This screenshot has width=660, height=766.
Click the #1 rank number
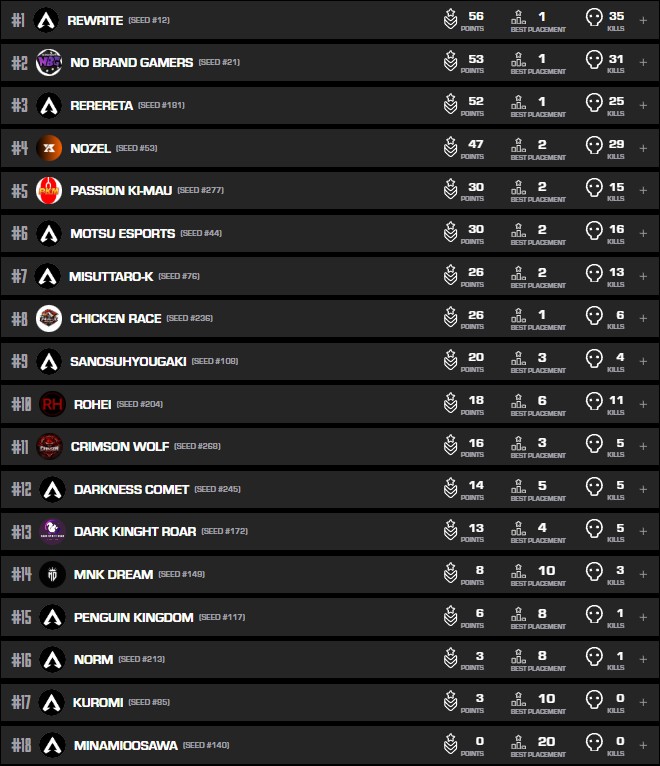[x=19, y=20]
